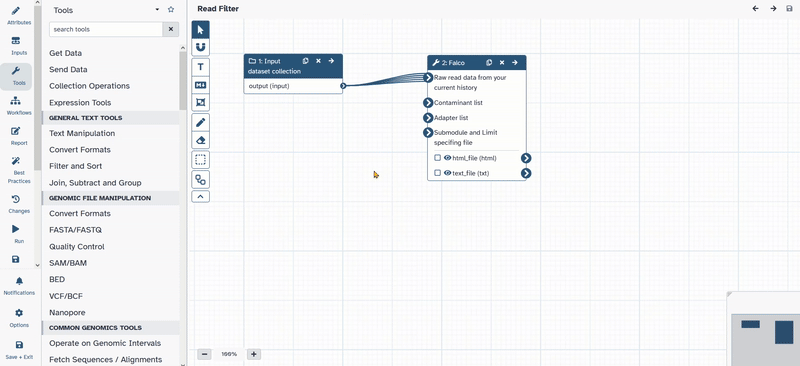The height and width of the screenshot is (366, 800).
Task: Click arrow icon on Input collection node
Action: 331,61
